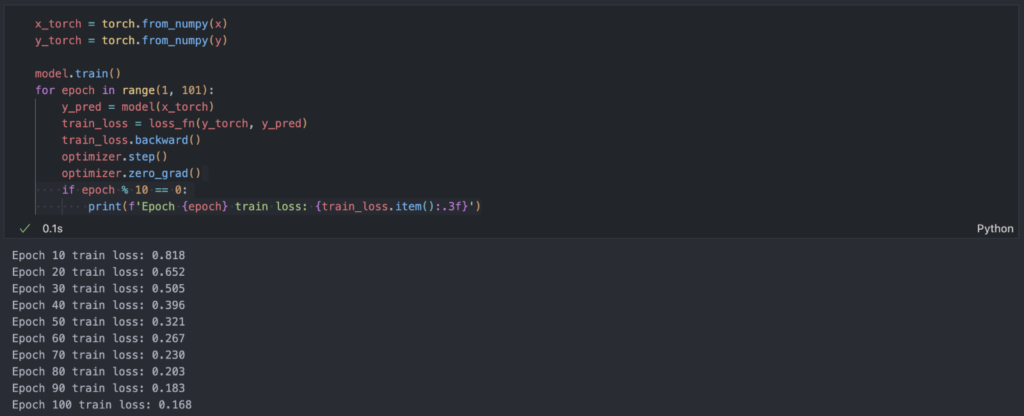Image resolution: width=1024 pixels, height=416 pixels.
Task: Click the 'if epoch % 10 == 0:' line
Action: pyautogui.click(x=125, y=190)
